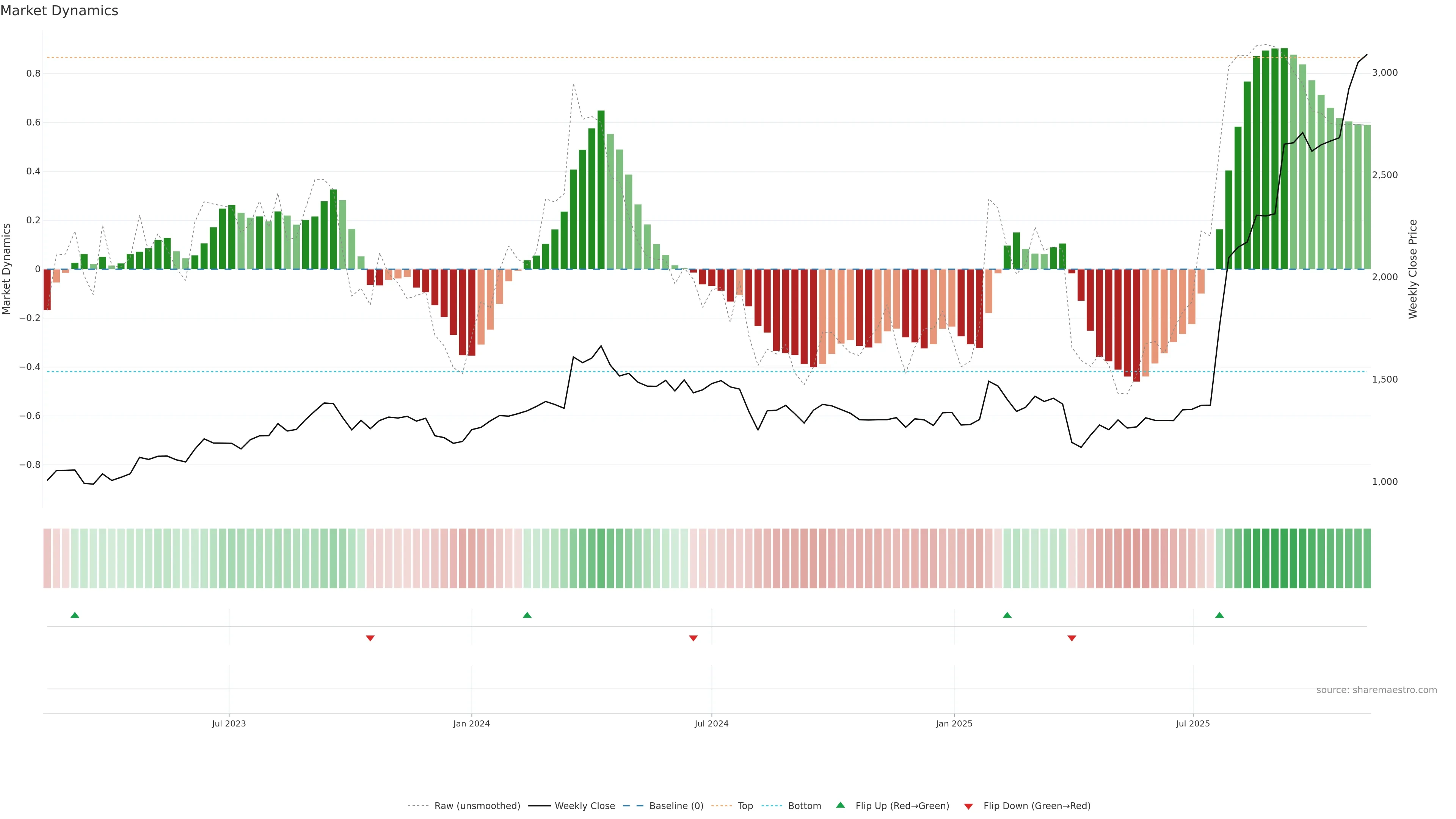Click flip-up triangle after Jan 2024
This screenshot has width=1456, height=819.
click(527, 615)
